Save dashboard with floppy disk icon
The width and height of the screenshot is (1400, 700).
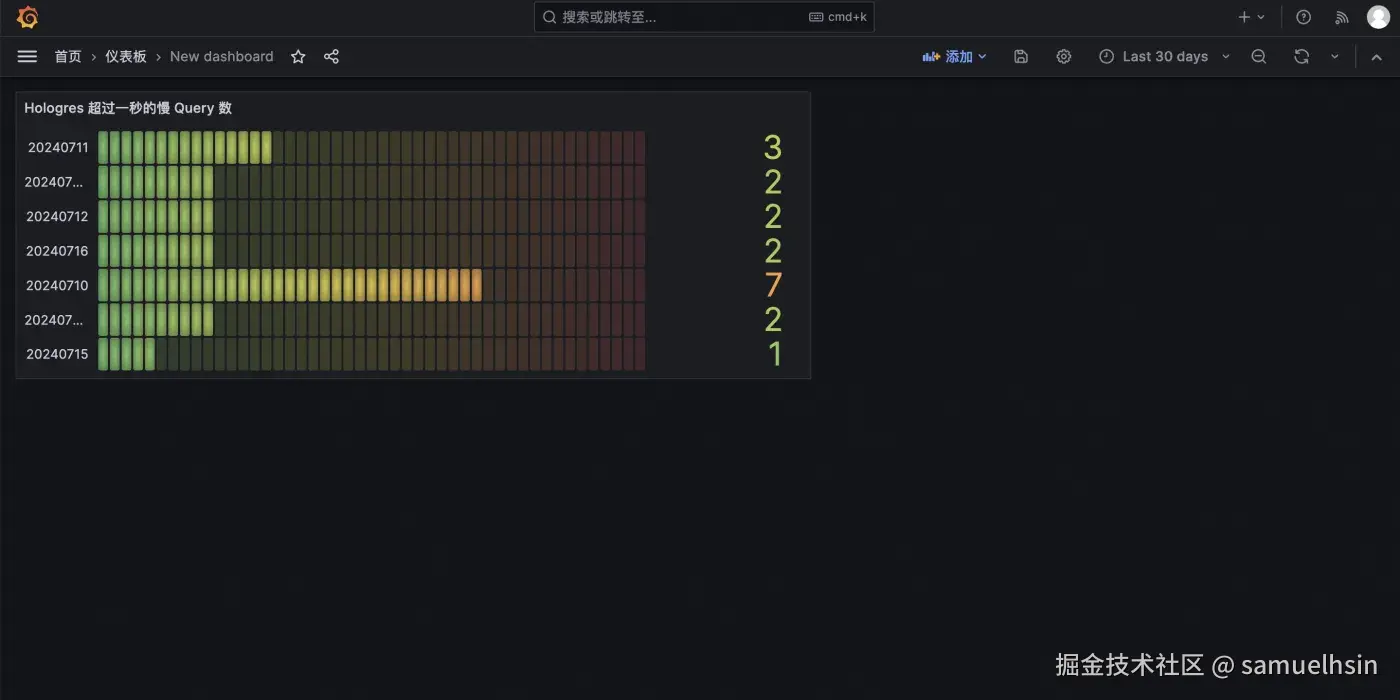coord(1021,57)
